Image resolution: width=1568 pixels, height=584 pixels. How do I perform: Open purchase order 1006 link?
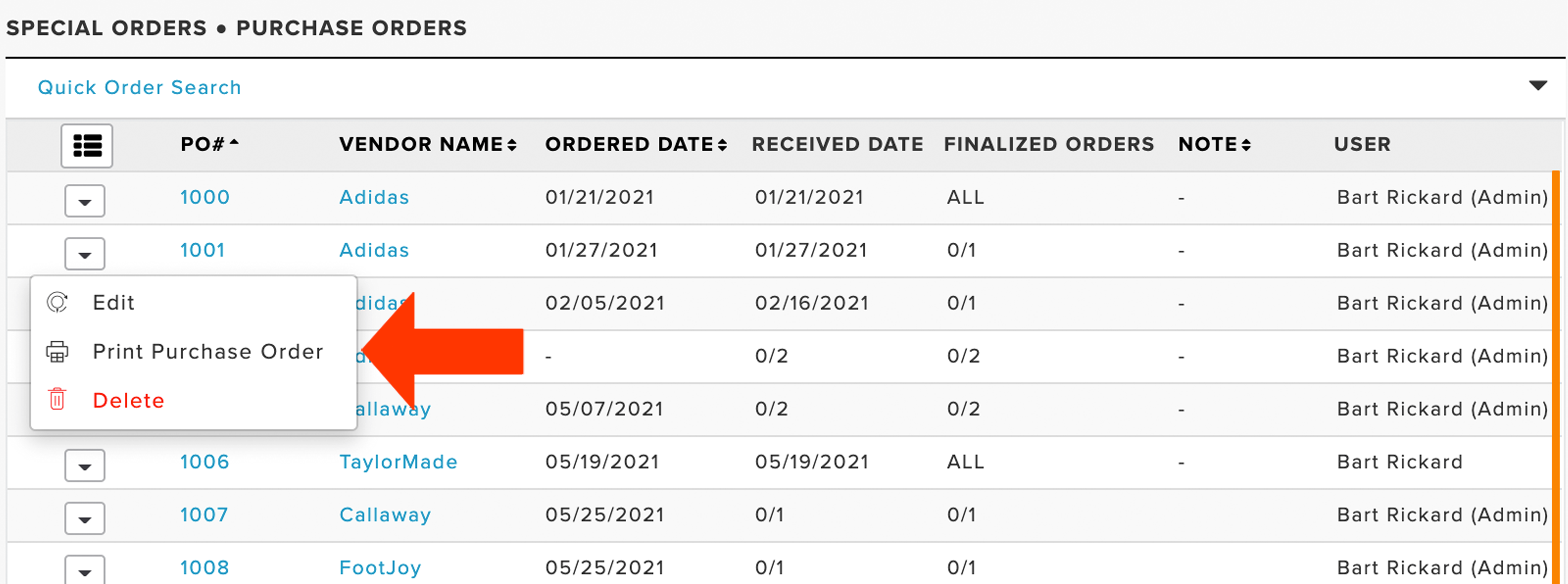click(205, 462)
